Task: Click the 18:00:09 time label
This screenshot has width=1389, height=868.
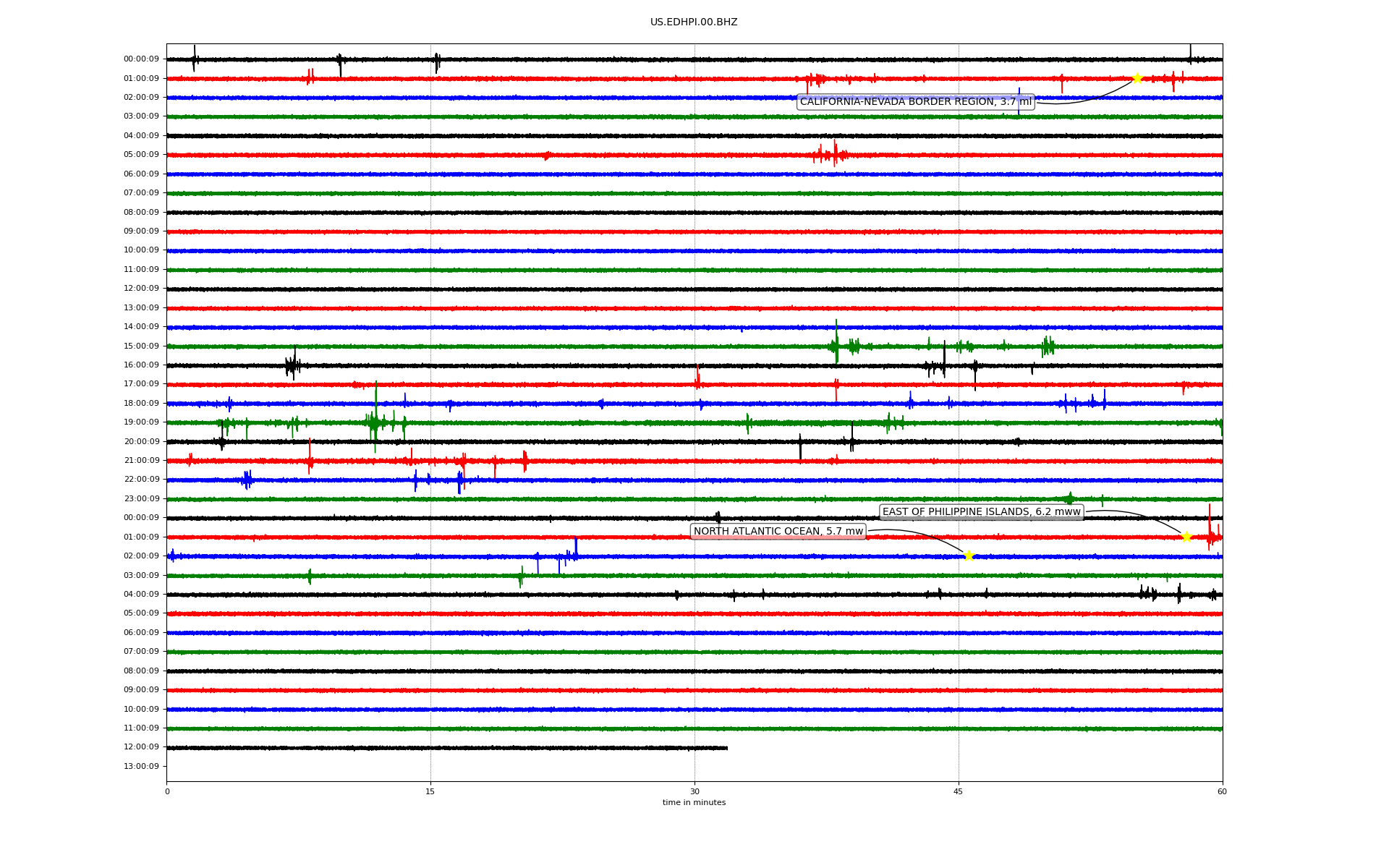Action: point(141,404)
